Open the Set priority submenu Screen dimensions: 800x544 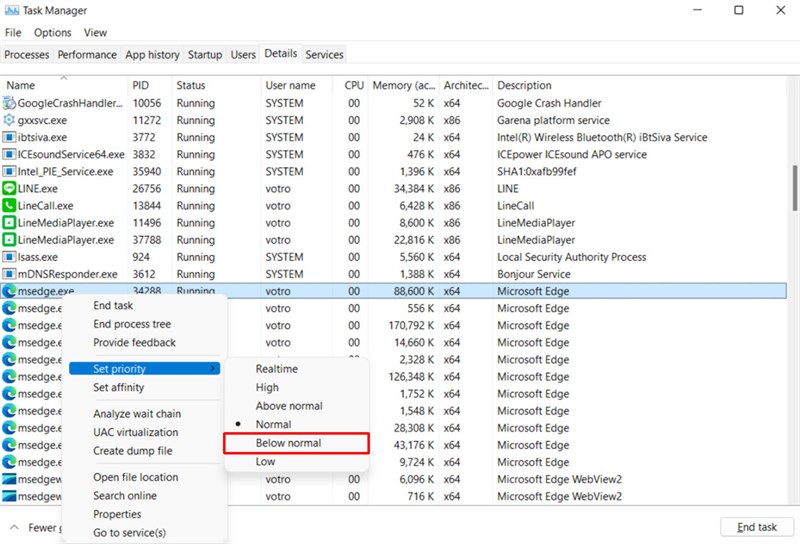[144, 368]
